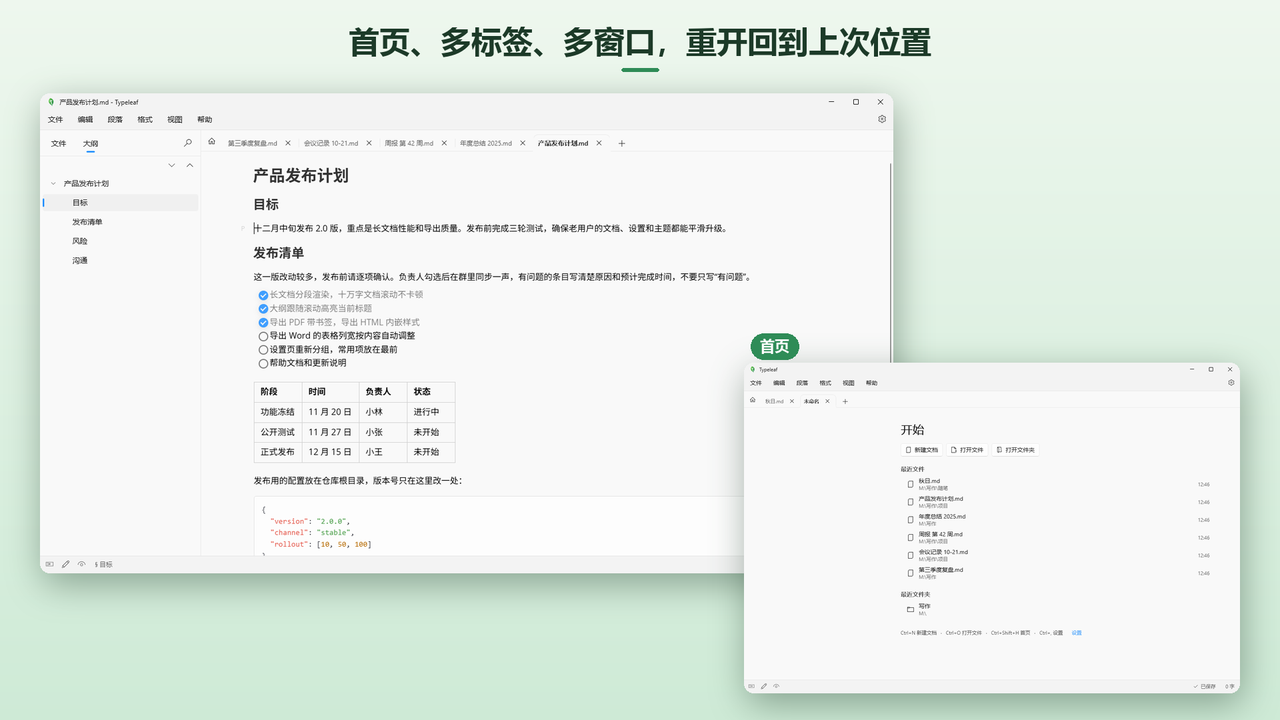Check 帮助文档和更新说明 task
Screen dimensions: 1280x720
263,364
